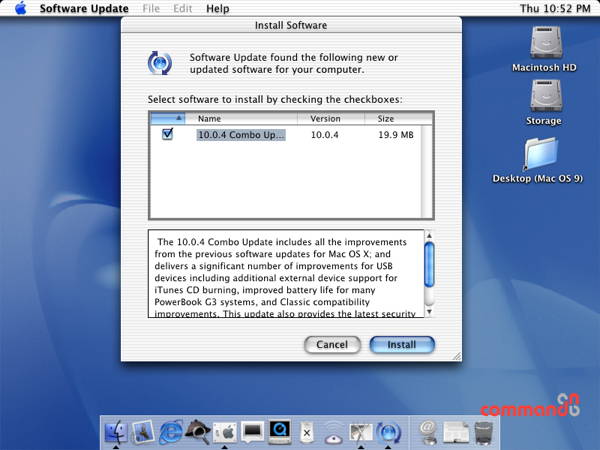Click the X speaker icon in Dock
Screen dimensions: 600x450
(x=307, y=432)
